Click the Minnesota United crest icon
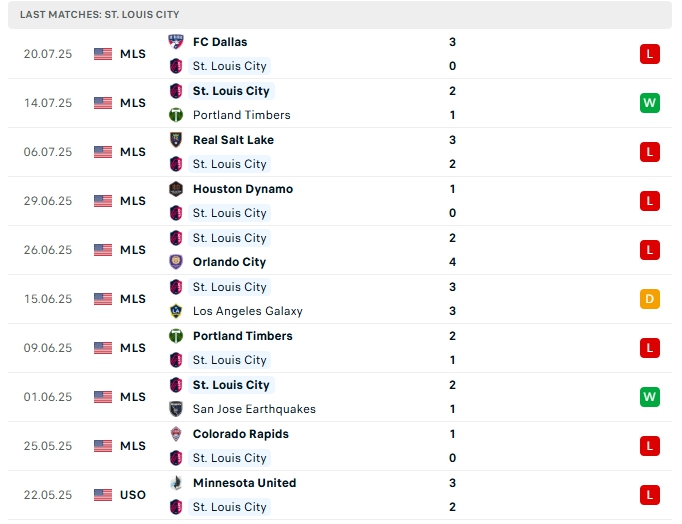 coord(177,483)
